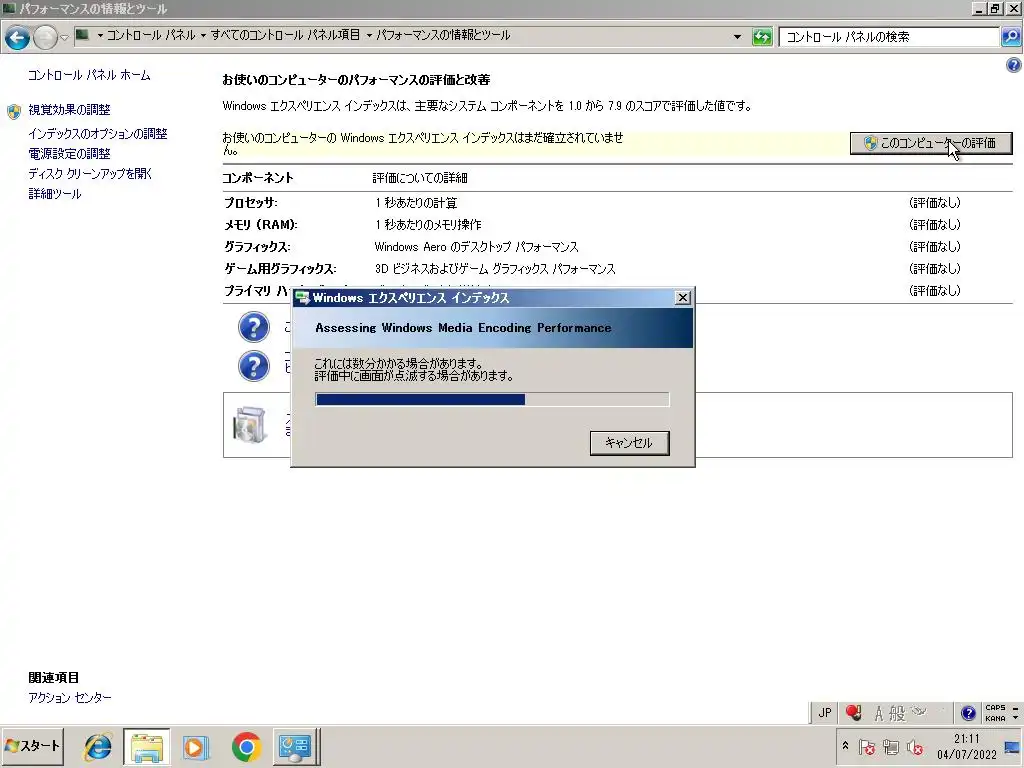Click the show desktop button
Screen dimensions: 1024x768
pos(1014,747)
